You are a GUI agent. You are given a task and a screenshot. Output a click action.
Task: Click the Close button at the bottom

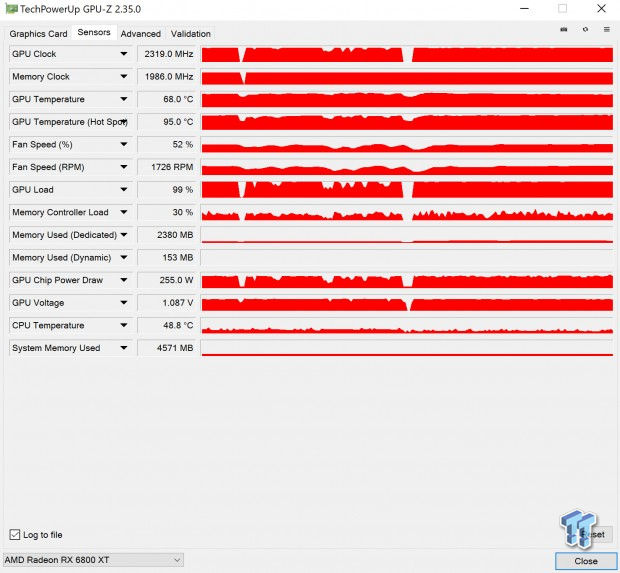[586, 561]
